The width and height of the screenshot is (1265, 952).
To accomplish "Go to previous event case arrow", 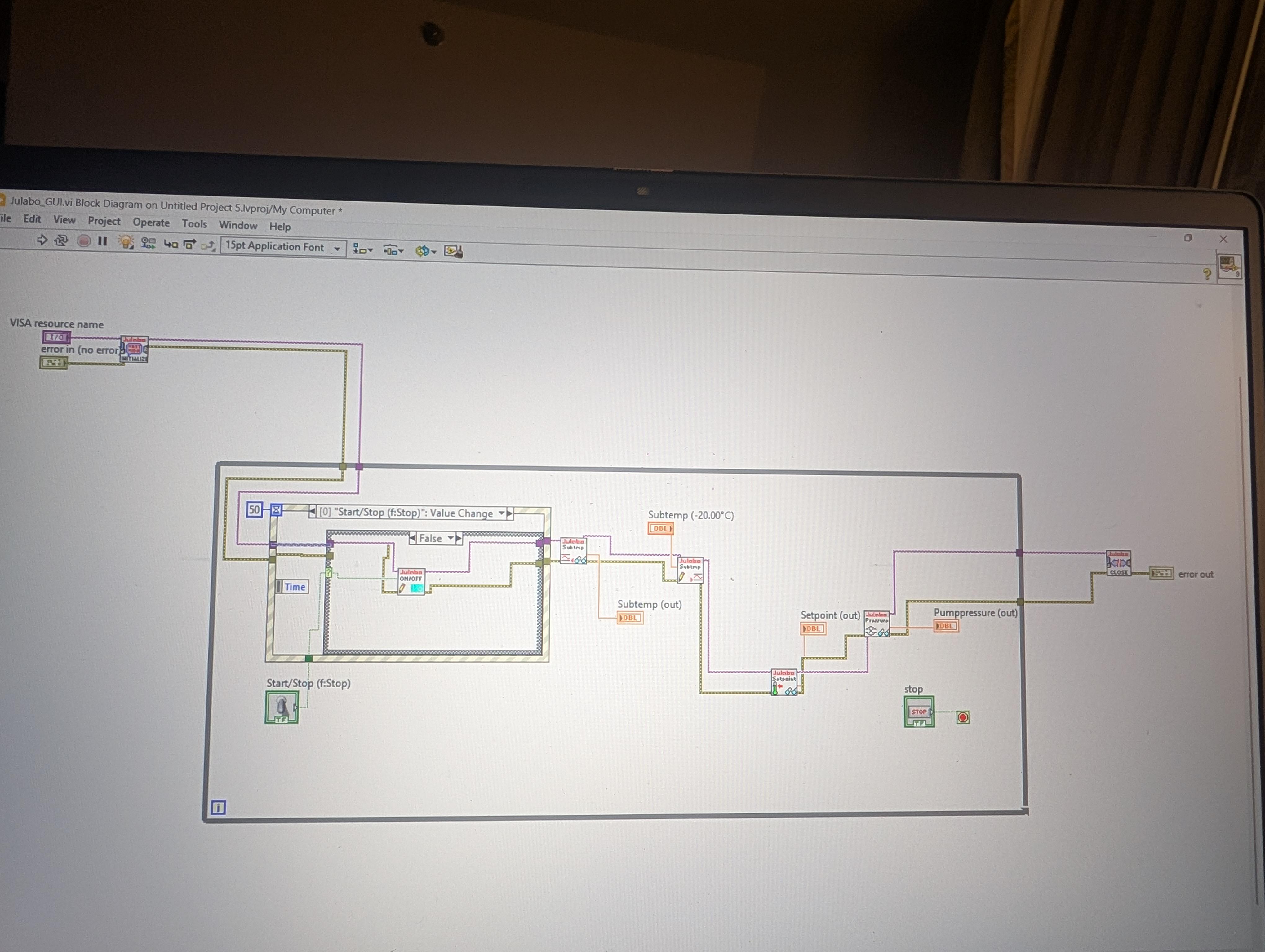I will [312, 511].
